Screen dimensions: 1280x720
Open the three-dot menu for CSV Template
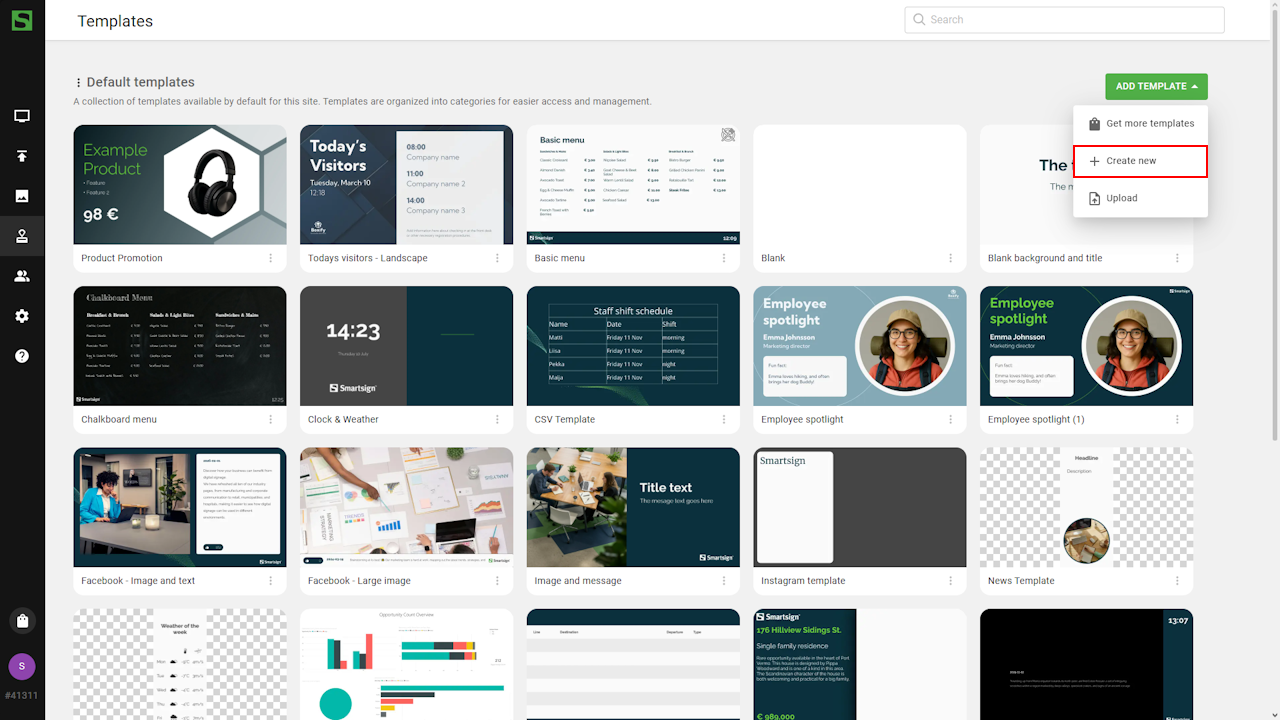pos(724,420)
